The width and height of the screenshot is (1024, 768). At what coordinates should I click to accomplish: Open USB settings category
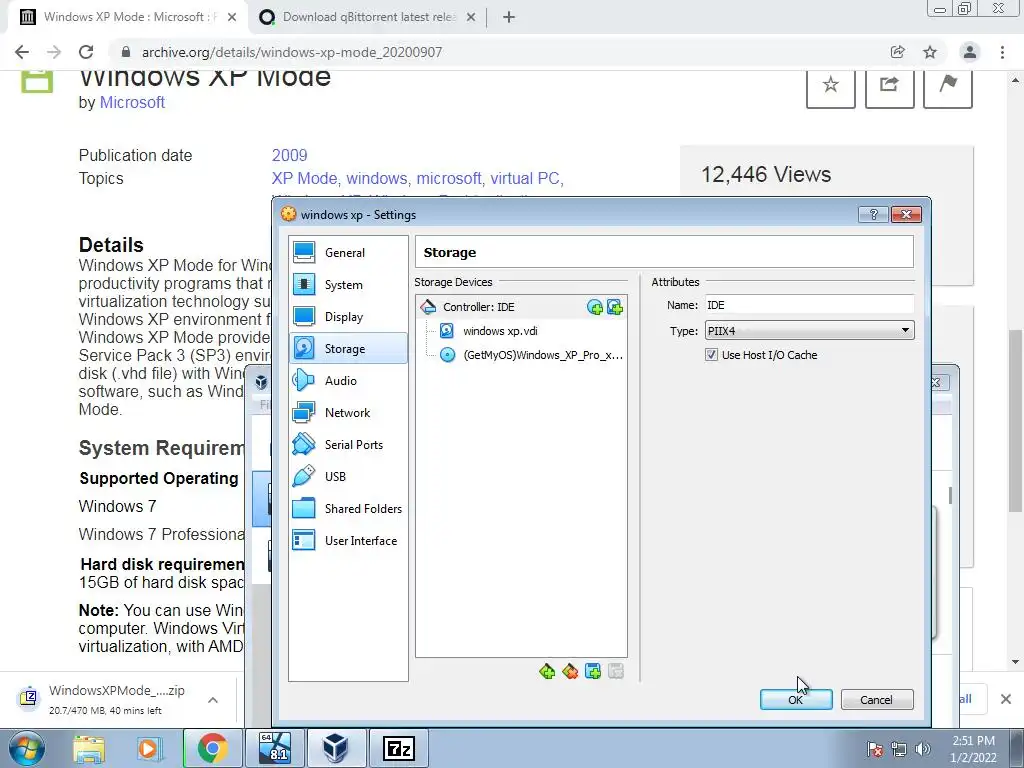[x=348, y=477]
